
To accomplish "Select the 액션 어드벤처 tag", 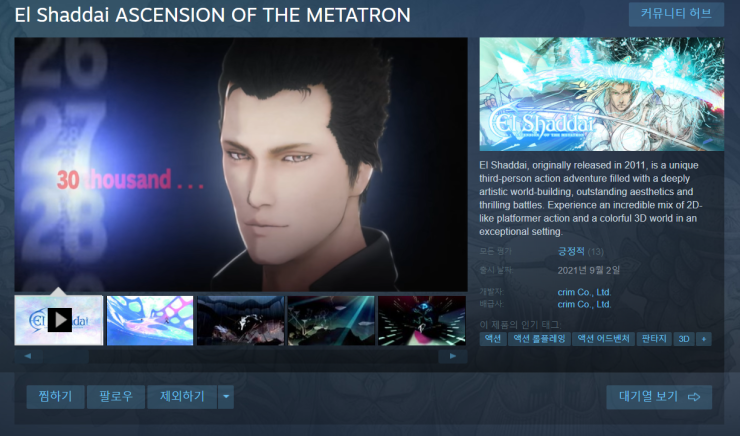I will click(603, 339).
